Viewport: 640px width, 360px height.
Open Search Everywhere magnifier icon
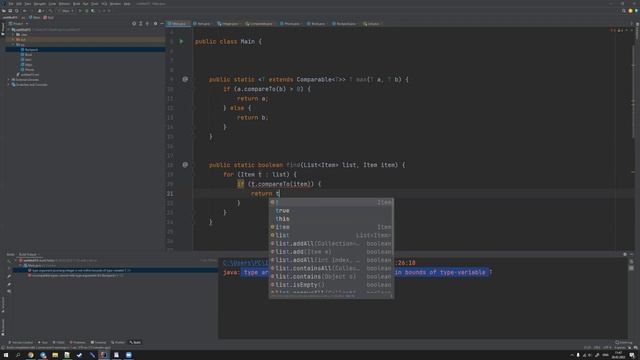pyautogui.click(x=624, y=11)
